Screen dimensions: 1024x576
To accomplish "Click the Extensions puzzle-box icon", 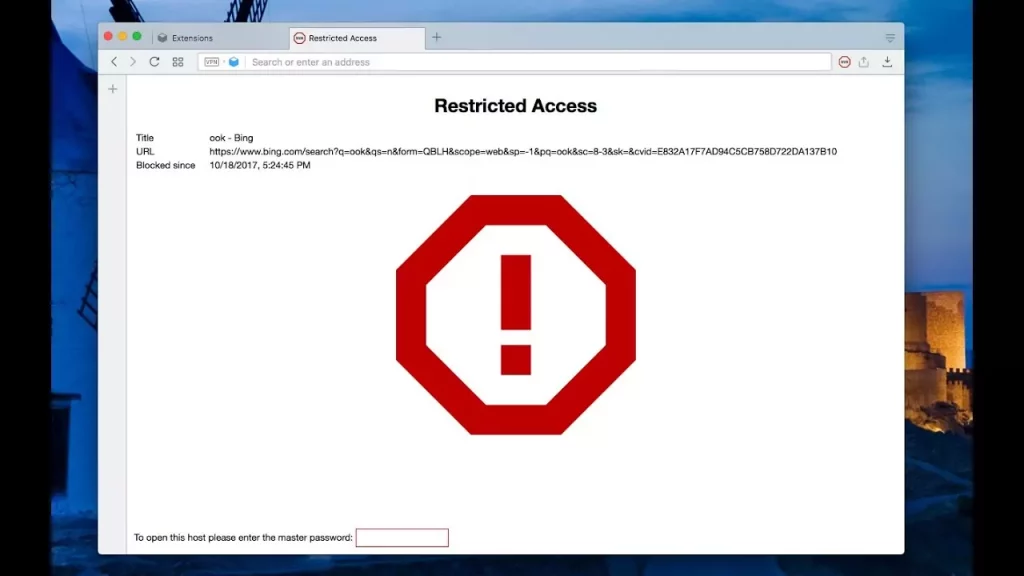I will click(163, 37).
